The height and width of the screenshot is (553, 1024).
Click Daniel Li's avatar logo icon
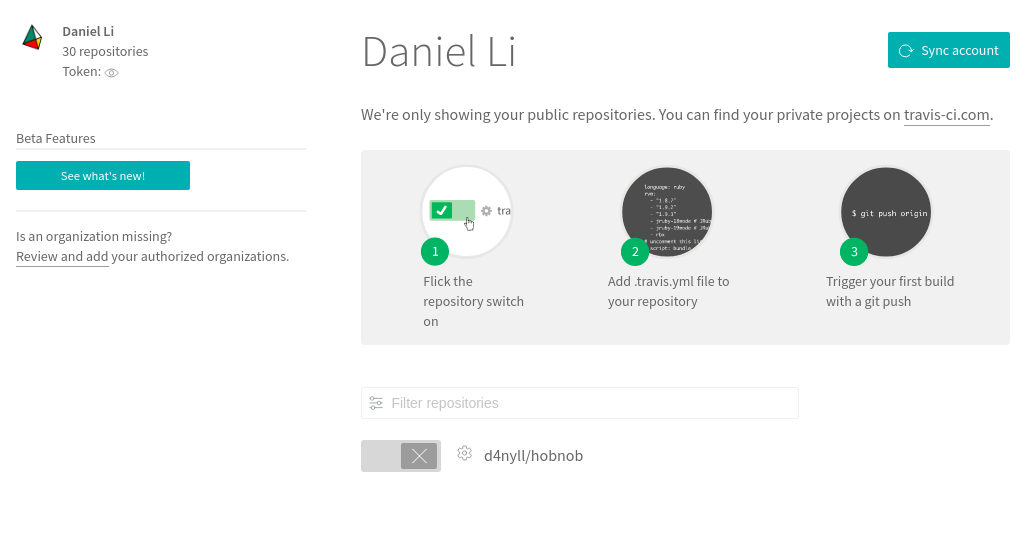coord(33,37)
